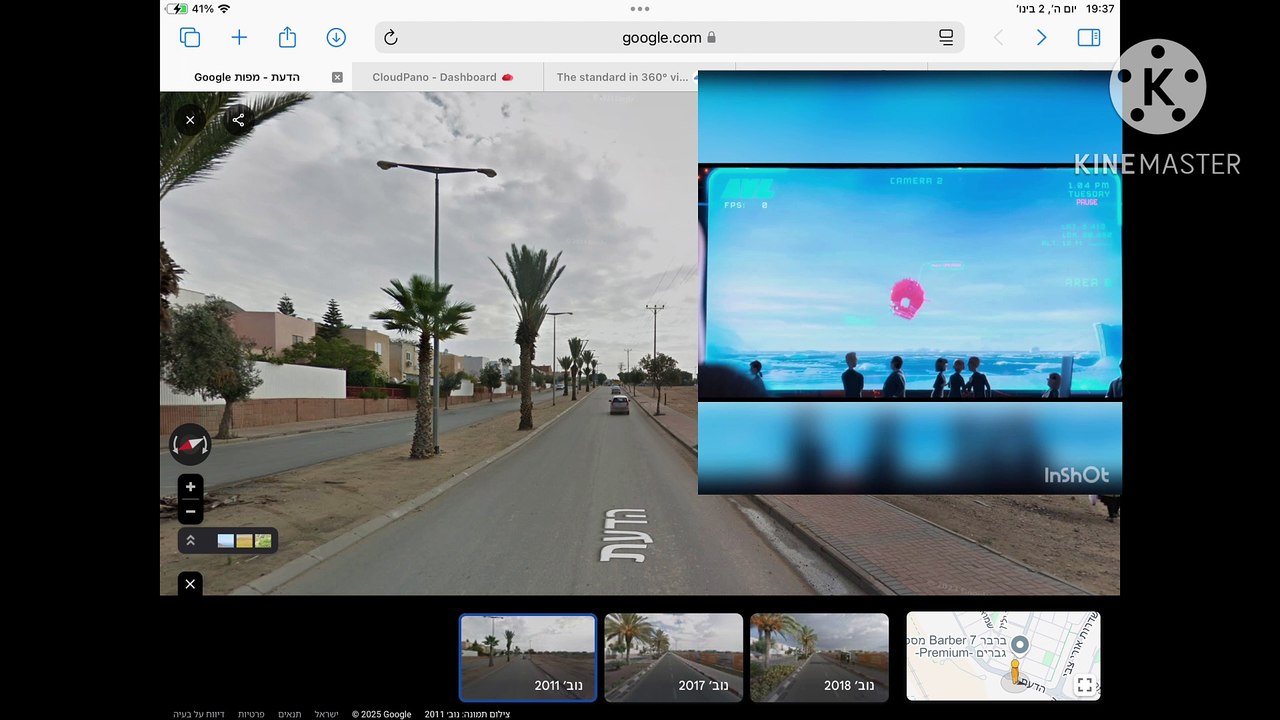Open the Safari downloads icon
1280x720 pixels.
pyautogui.click(x=336, y=37)
